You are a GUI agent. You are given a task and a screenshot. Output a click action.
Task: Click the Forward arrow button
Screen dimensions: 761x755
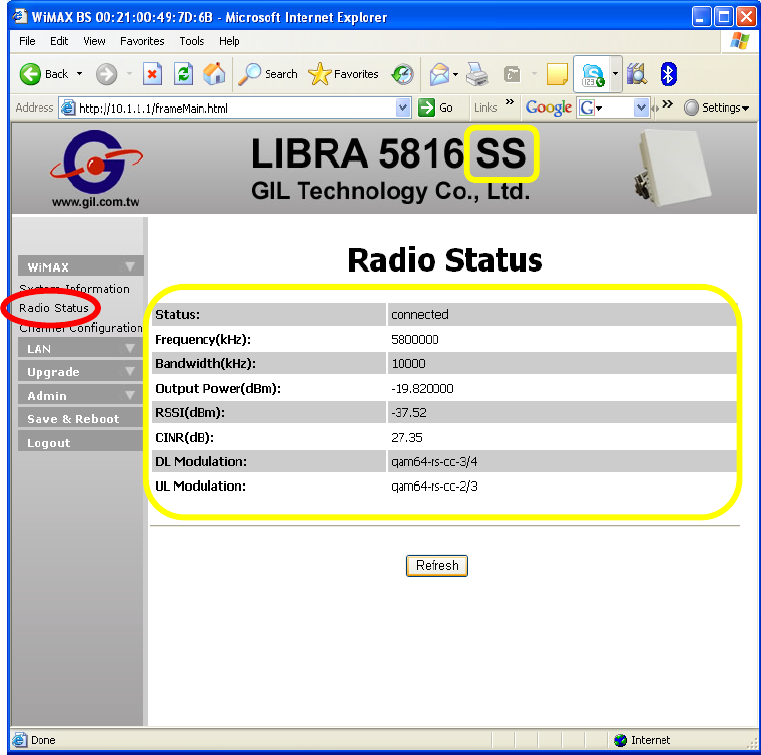click(x=106, y=74)
